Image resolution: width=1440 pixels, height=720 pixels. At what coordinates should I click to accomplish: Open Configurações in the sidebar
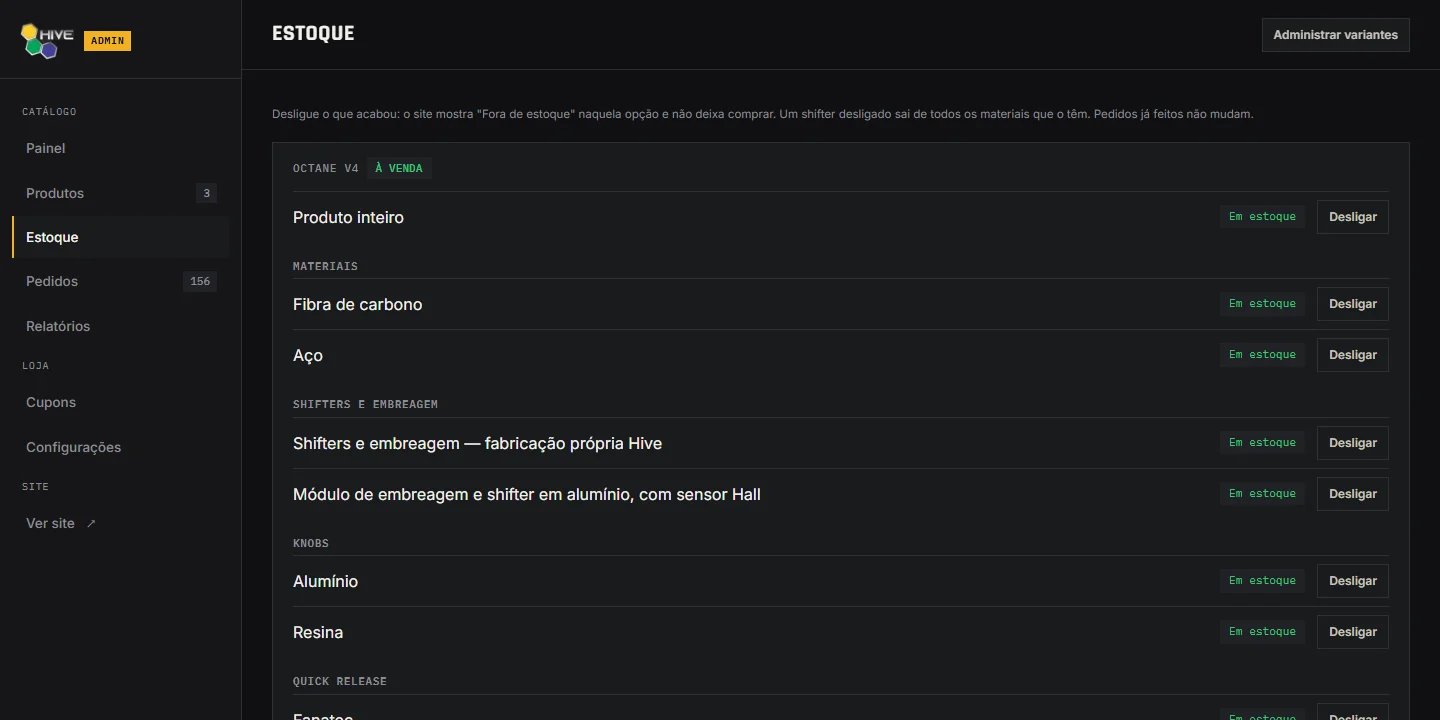[121, 447]
